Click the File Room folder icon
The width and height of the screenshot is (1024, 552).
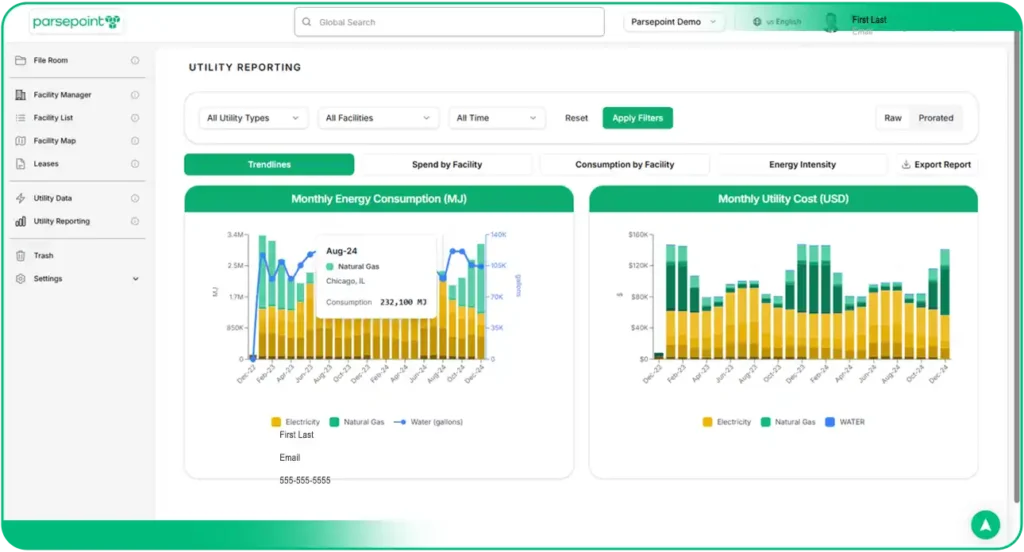21,60
